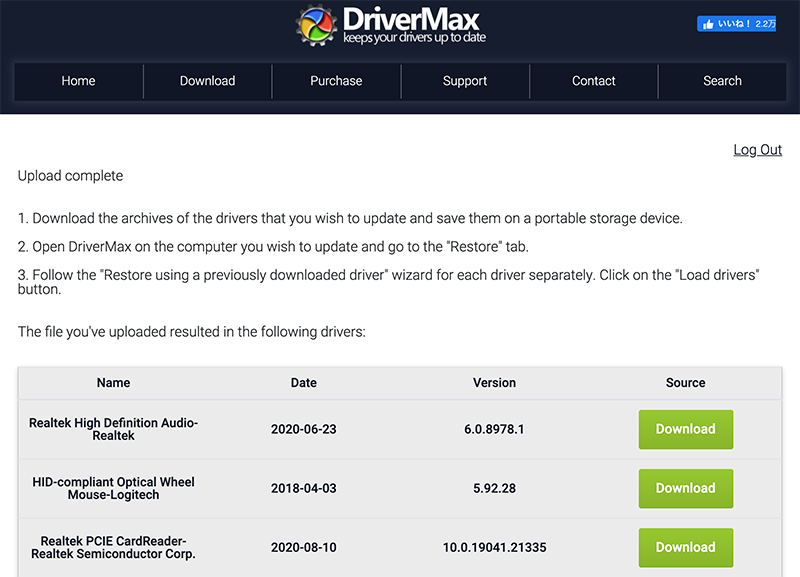This screenshot has height=577, width=800.
Task: Open the Support menu item
Action: click(x=465, y=81)
